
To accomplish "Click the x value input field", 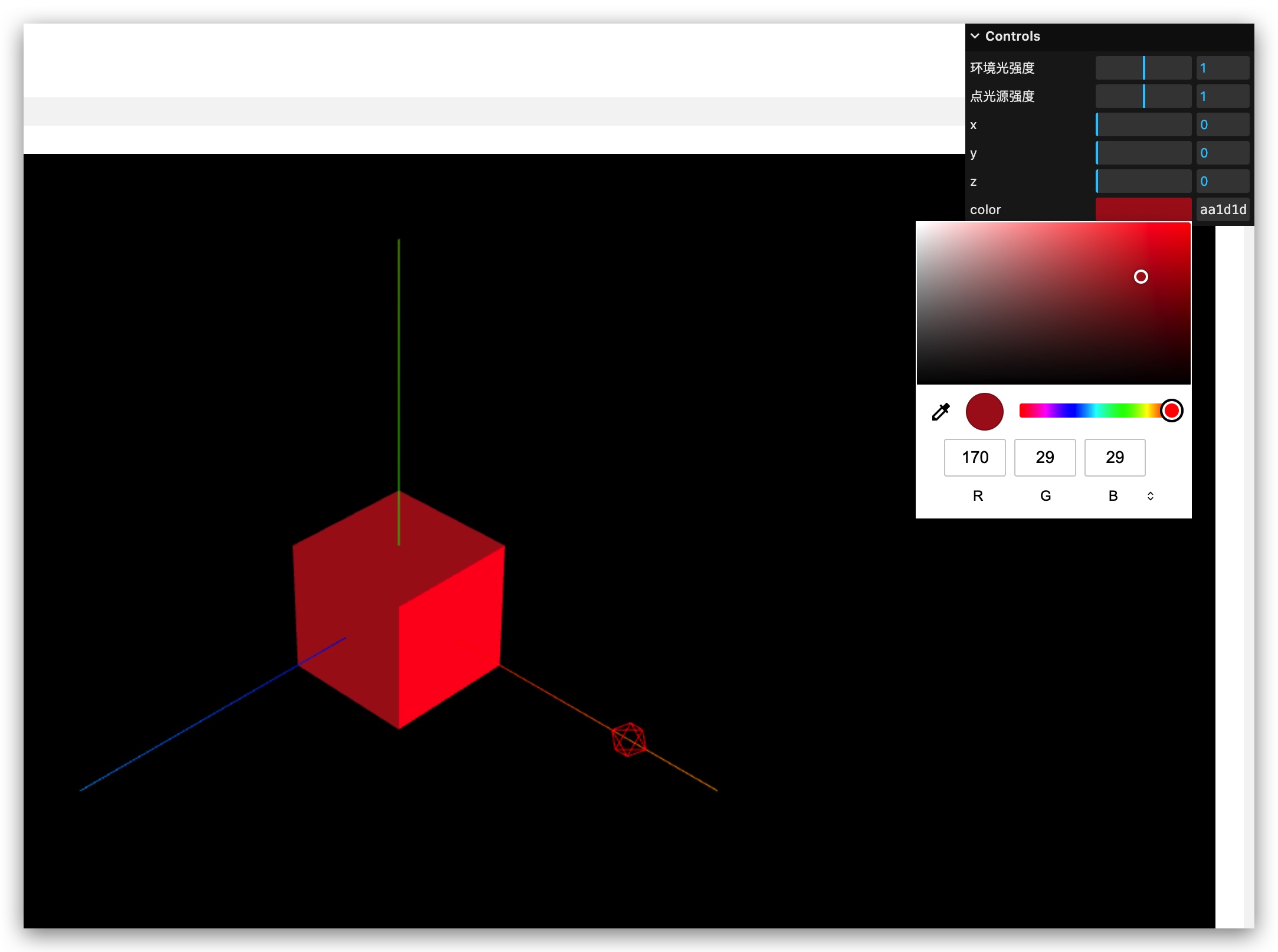I will click(1223, 124).
